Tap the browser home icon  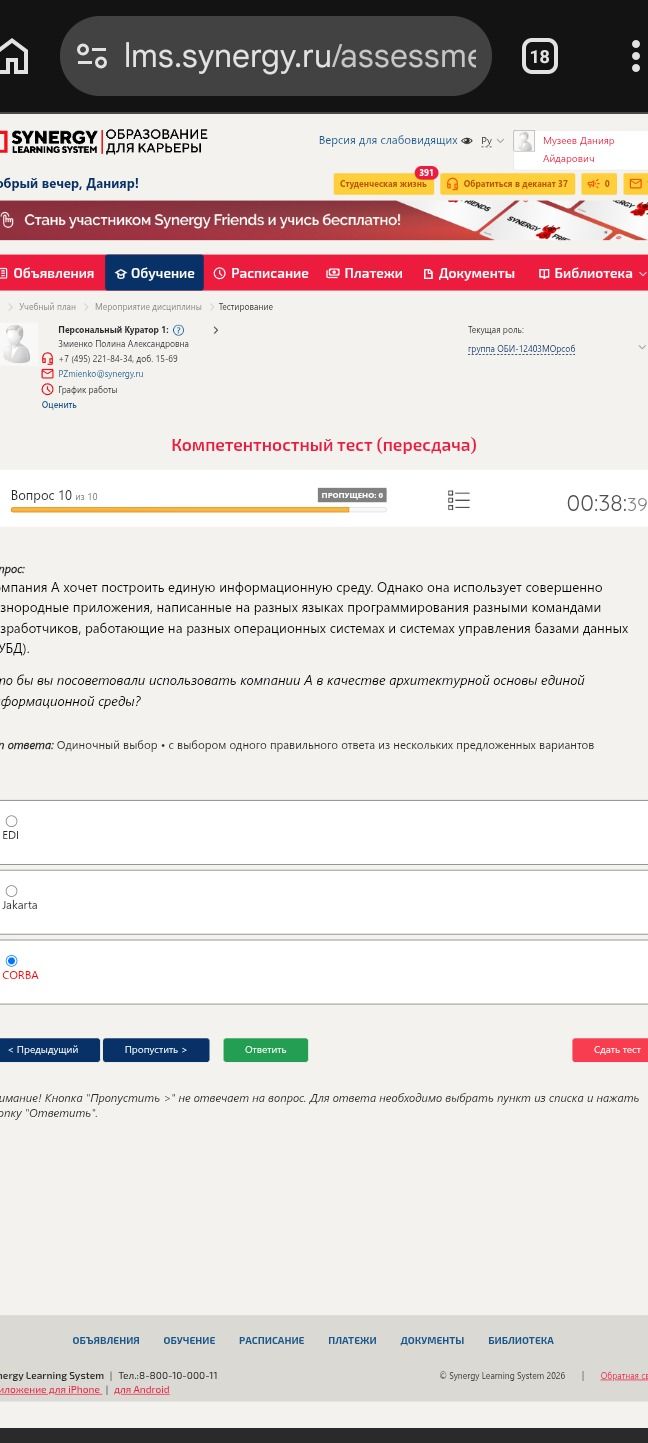tap(12, 56)
